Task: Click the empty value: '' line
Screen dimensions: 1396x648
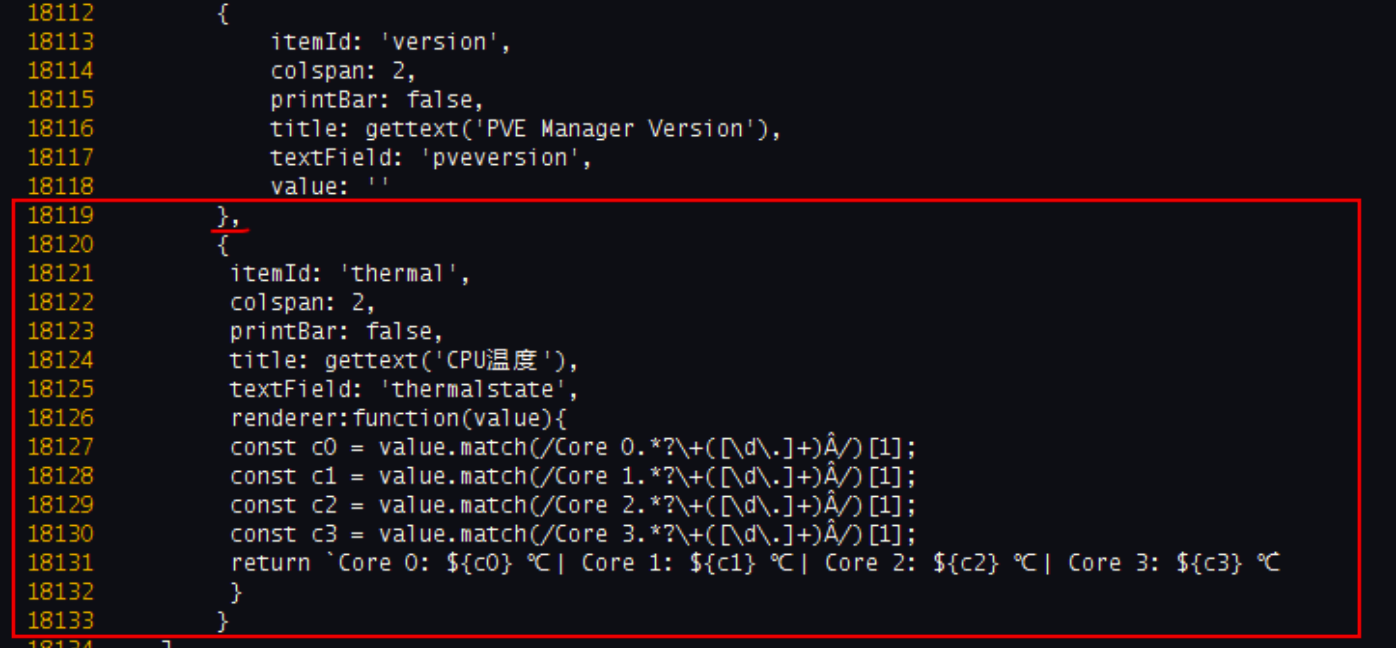Action: pos(329,187)
